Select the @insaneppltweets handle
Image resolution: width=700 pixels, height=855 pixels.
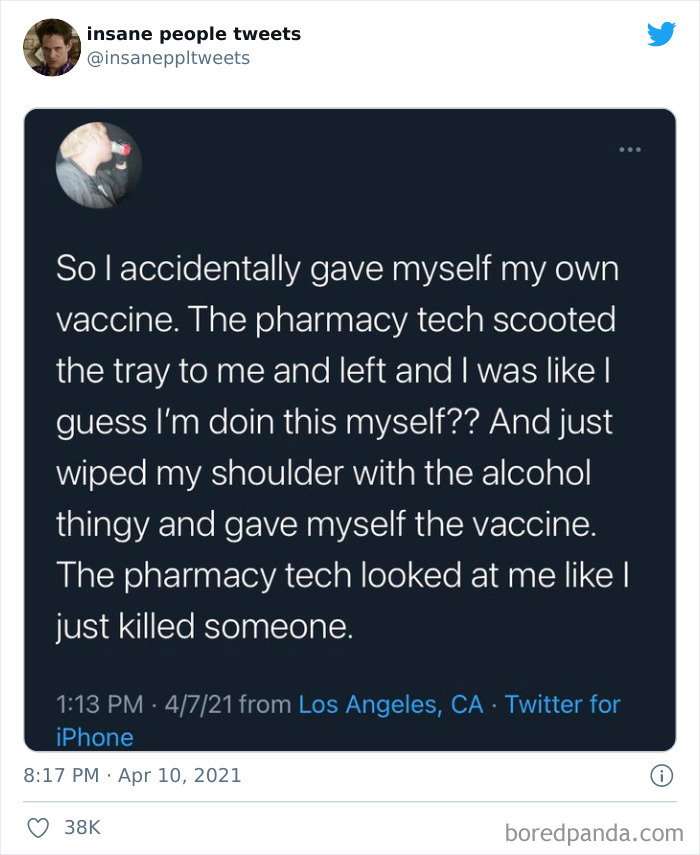click(x=167, y=58)
